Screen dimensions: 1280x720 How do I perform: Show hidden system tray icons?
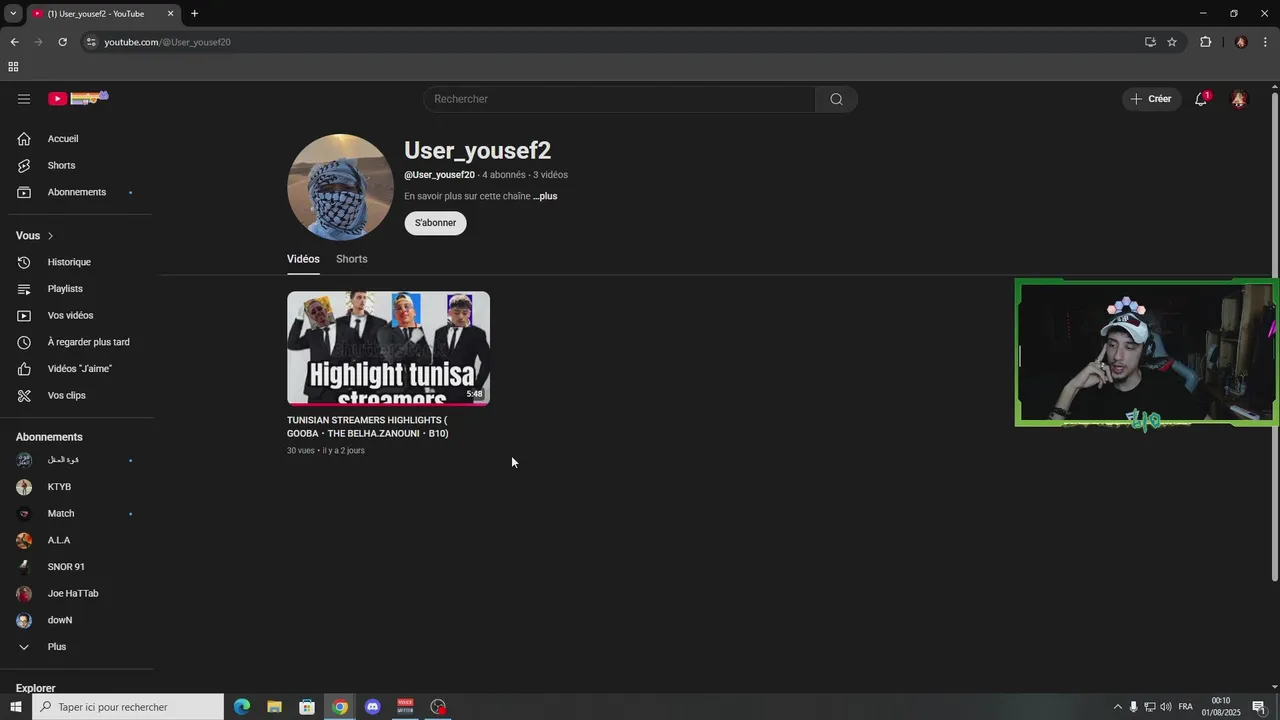(1118, 707)
